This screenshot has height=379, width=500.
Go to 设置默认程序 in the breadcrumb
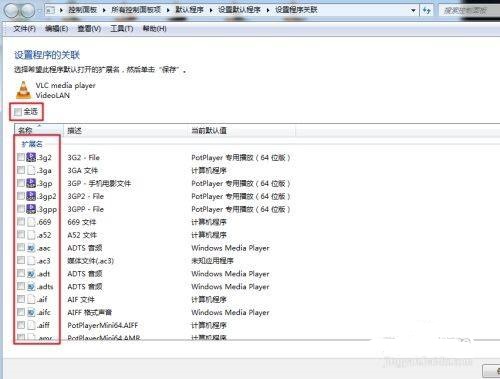click(x=239, y=10)
